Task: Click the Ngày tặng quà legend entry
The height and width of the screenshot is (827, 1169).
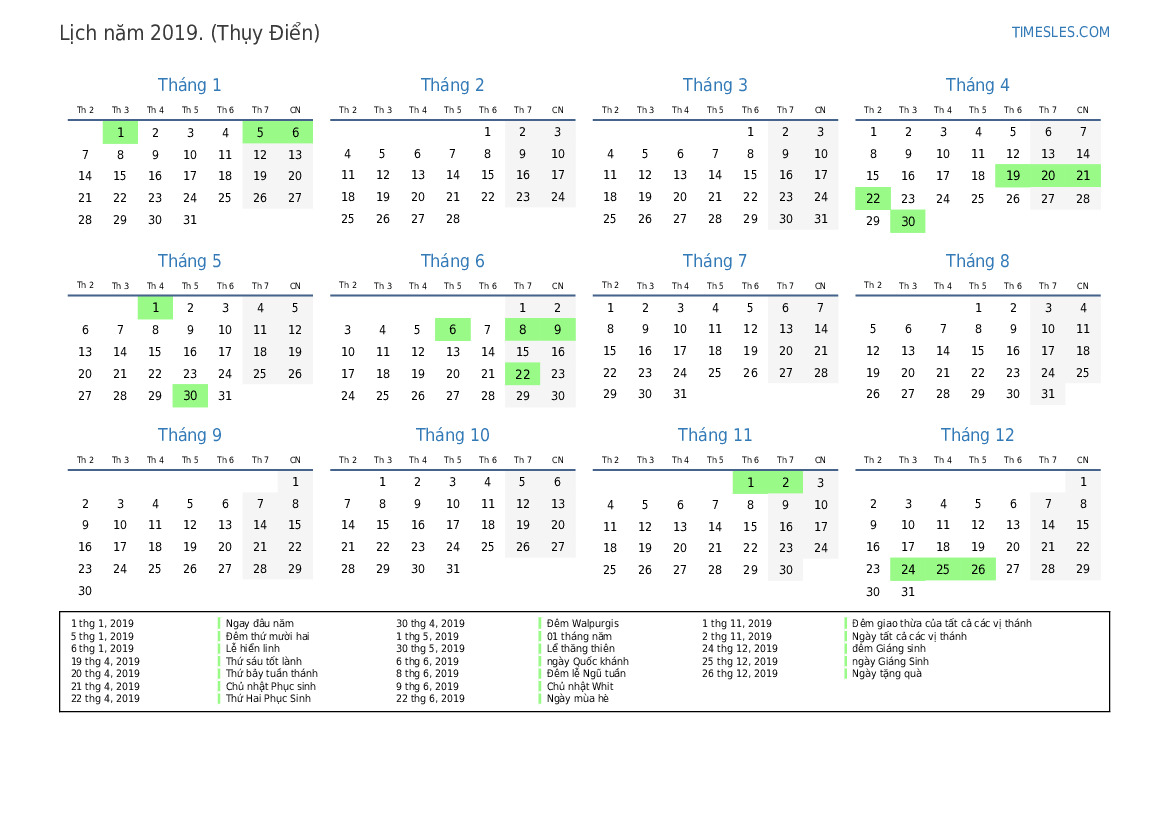Action: (887, 674)
